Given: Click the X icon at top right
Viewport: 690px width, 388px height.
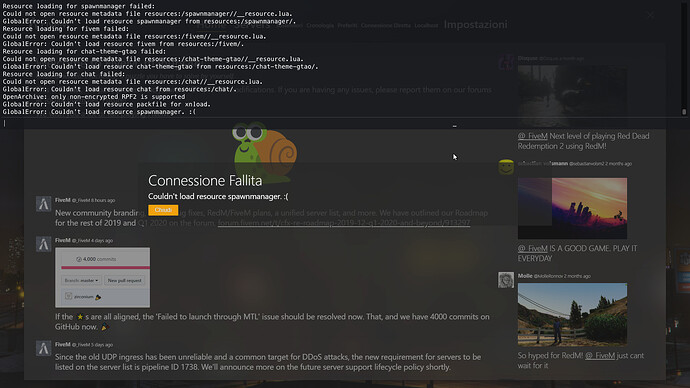Looking at the screenshot, I should (x=650, y=15).
